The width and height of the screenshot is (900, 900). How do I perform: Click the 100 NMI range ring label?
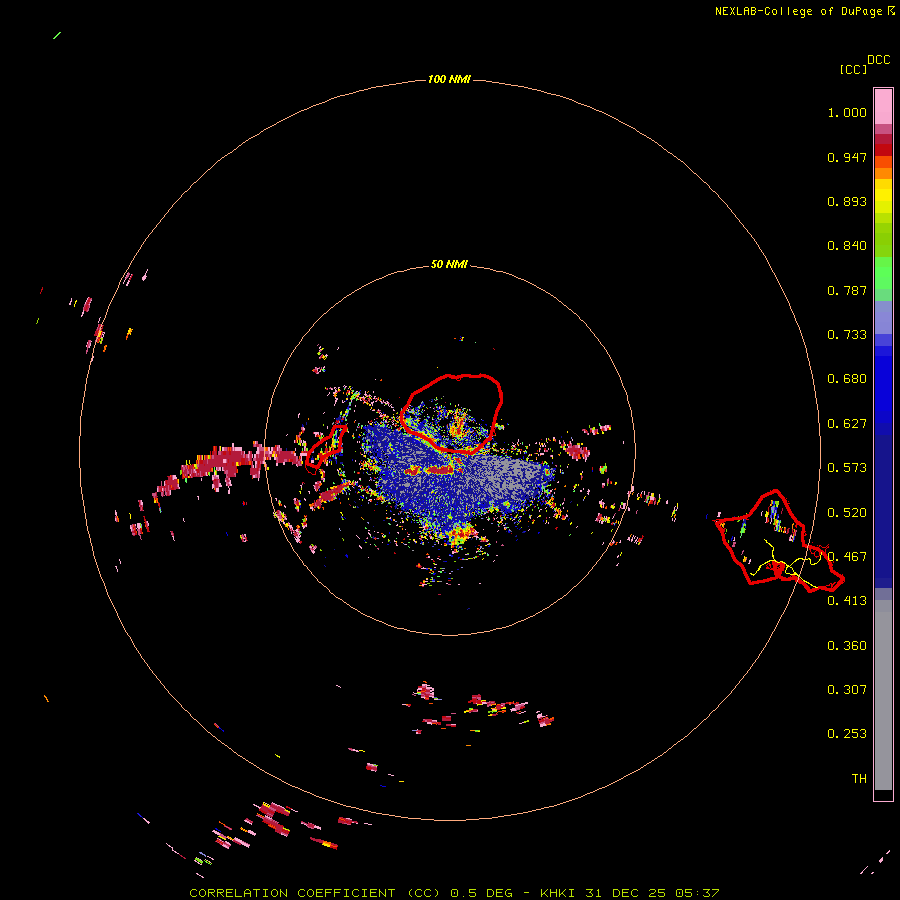coord(449,79)
